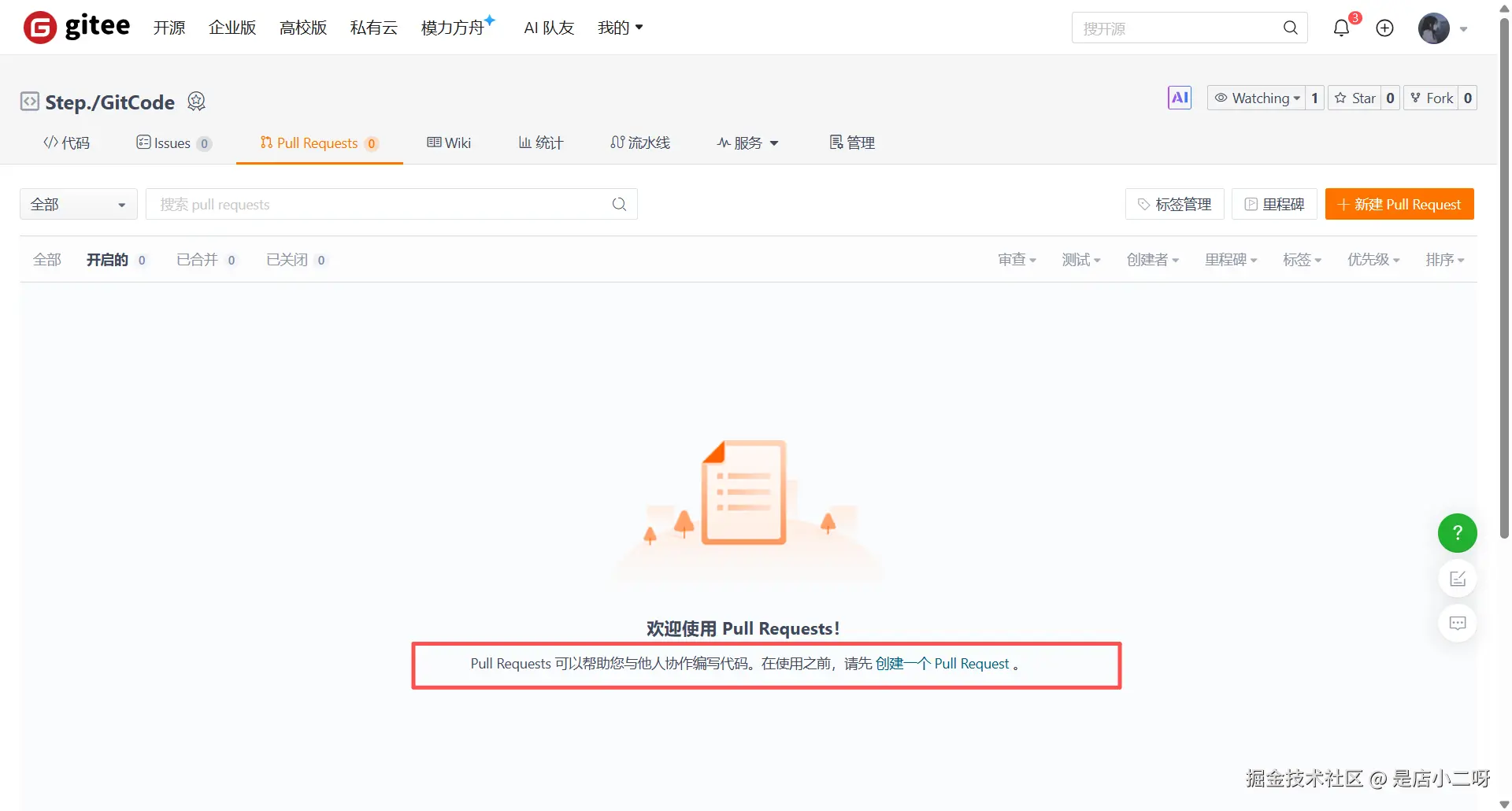Click 企业版 in the top navigation
The height and width of the screenshot is (811, 1512).
(232, 28)
